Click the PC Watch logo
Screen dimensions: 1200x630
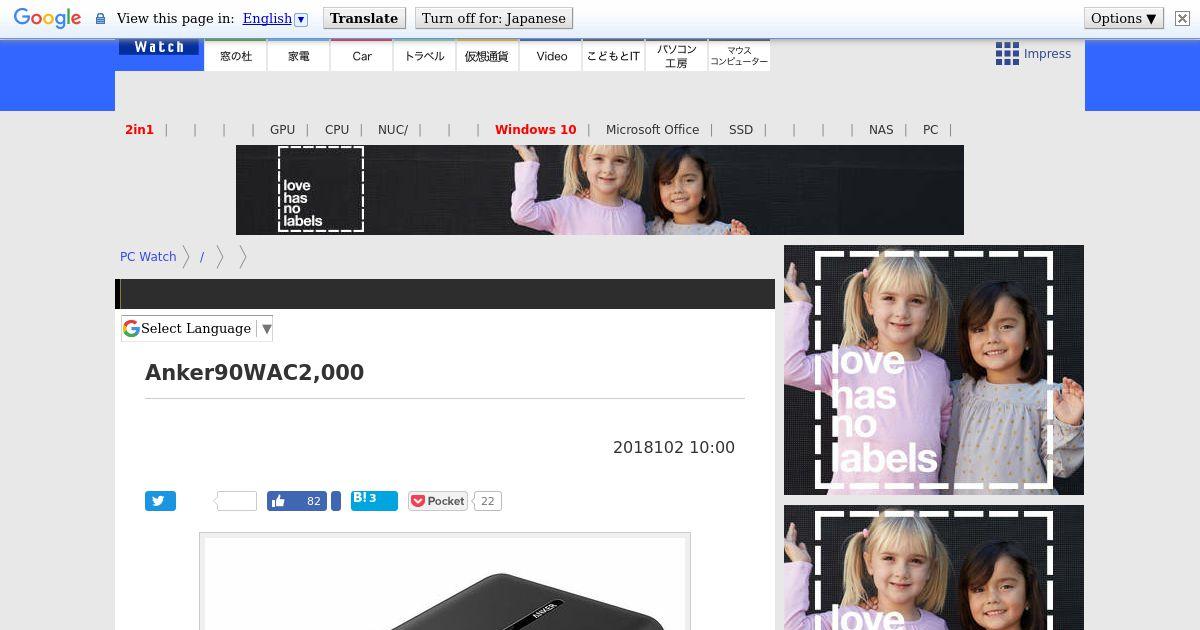click(159, 47)
